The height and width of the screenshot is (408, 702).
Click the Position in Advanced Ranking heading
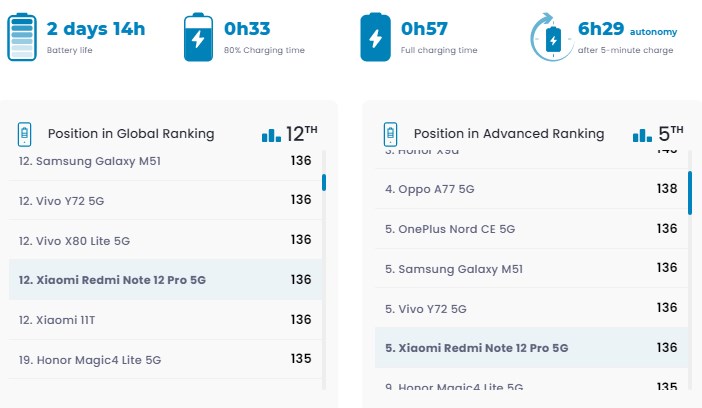[509, 134]
